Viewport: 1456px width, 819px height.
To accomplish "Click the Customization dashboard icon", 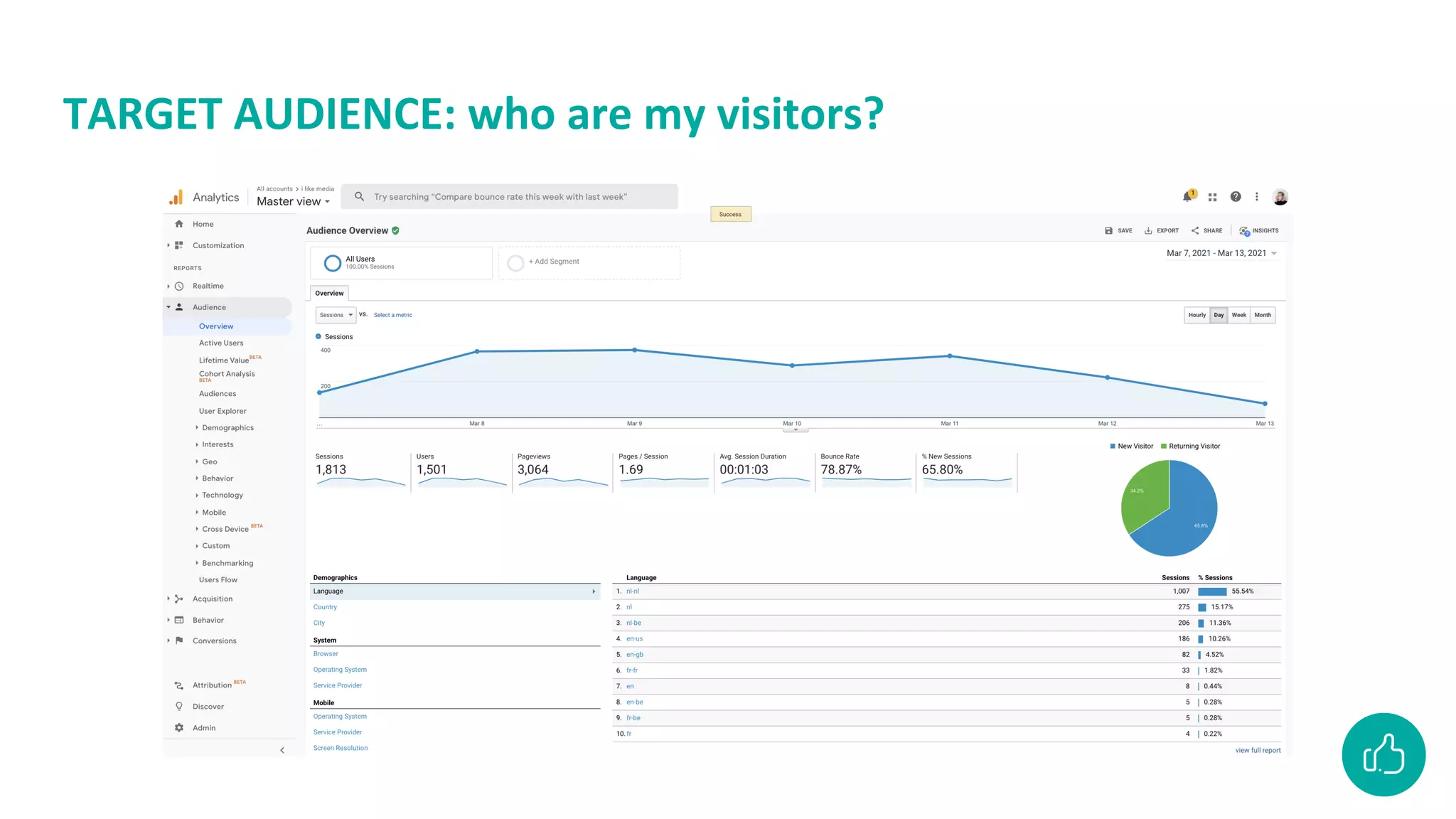I will [x=179, y=245].
